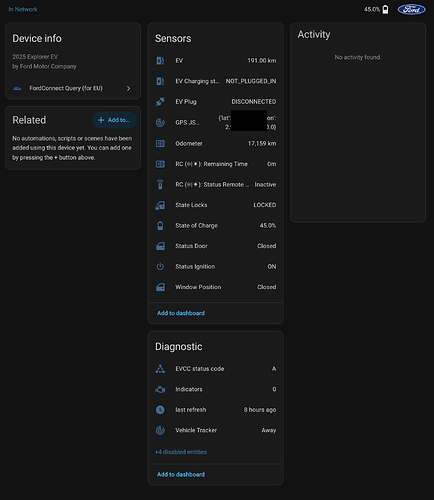Add Sensors card to dashboard
This screenshot has width=434, height=500.
(x=181, y=313)
